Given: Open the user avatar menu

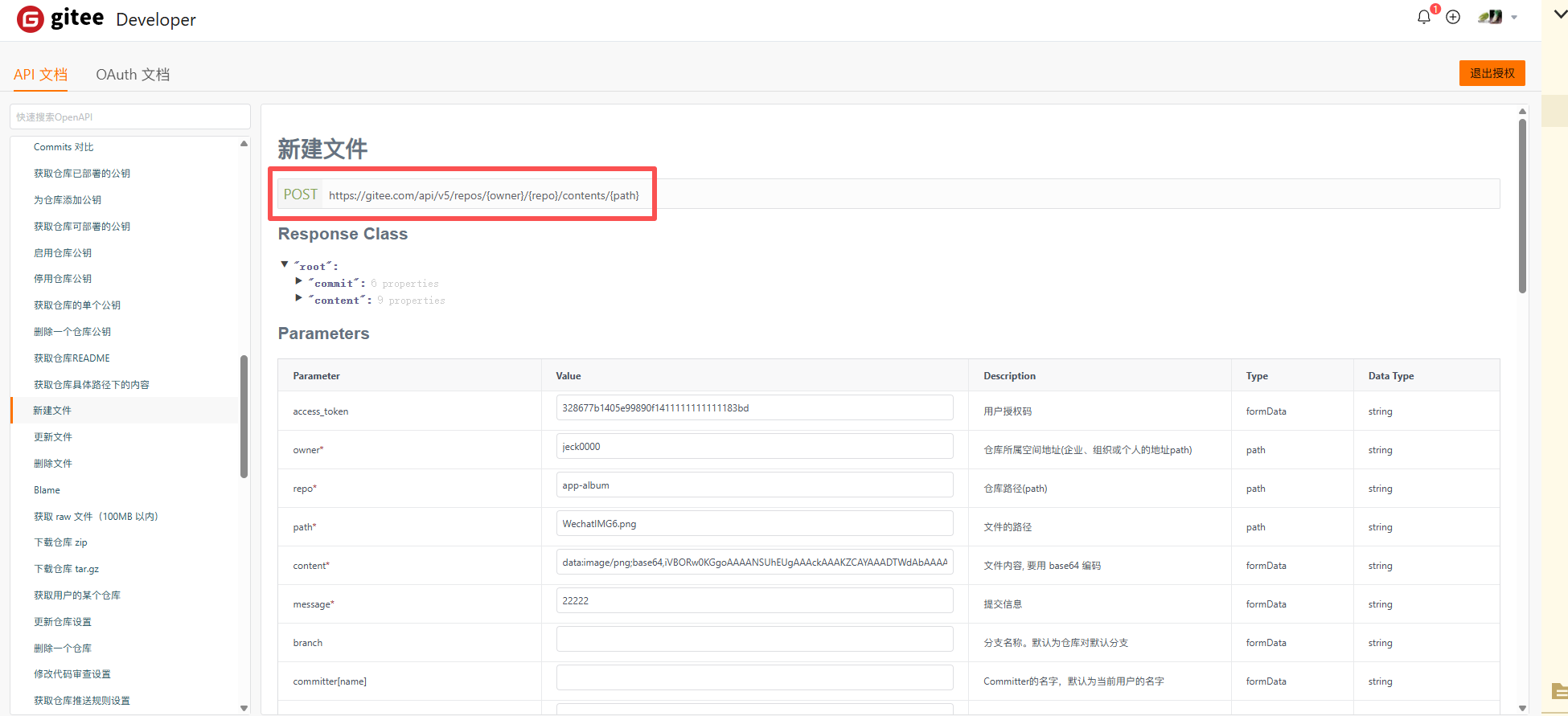Looking at the screenshot, I should point(1490,17).
